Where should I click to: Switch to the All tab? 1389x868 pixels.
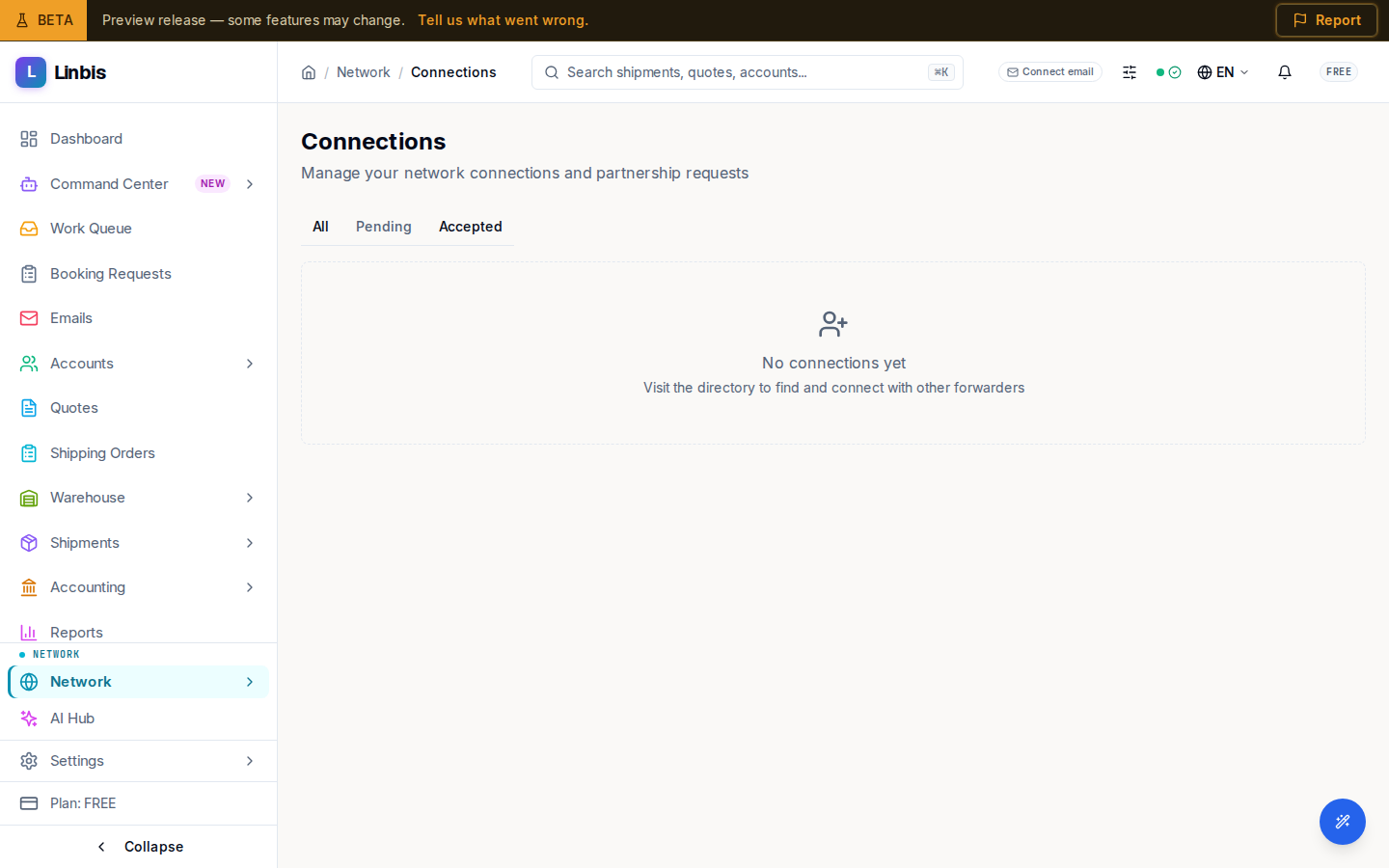pos(320,227)
